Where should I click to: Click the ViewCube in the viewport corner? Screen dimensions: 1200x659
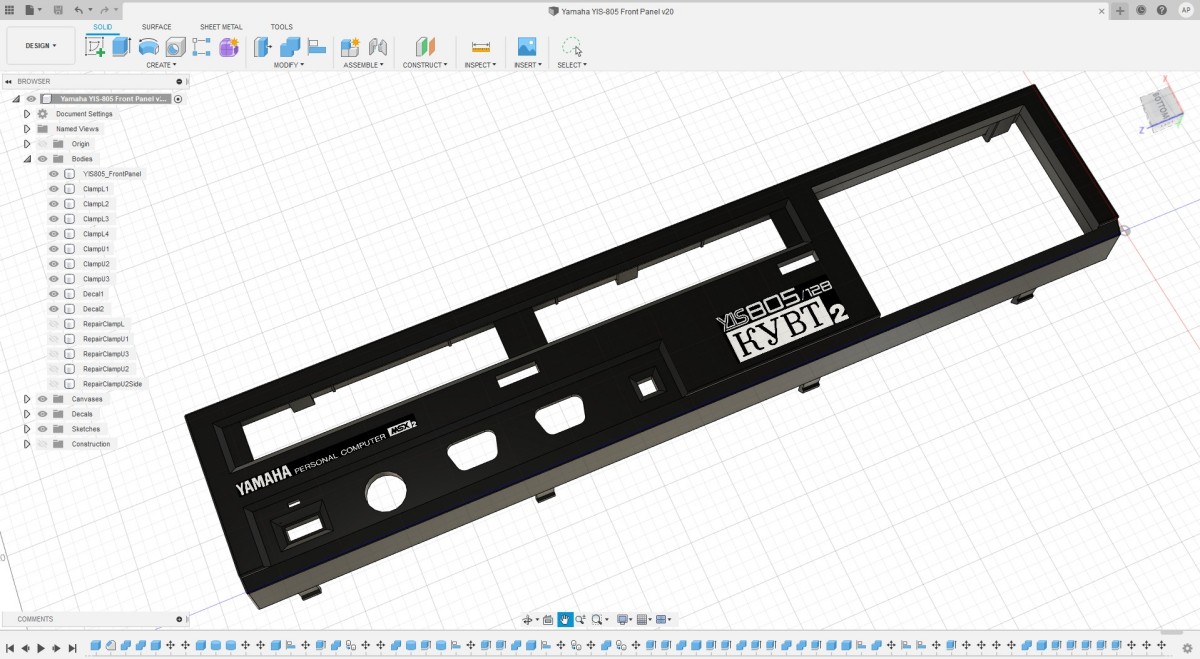pyautogui.click(x=1161, y=110)
